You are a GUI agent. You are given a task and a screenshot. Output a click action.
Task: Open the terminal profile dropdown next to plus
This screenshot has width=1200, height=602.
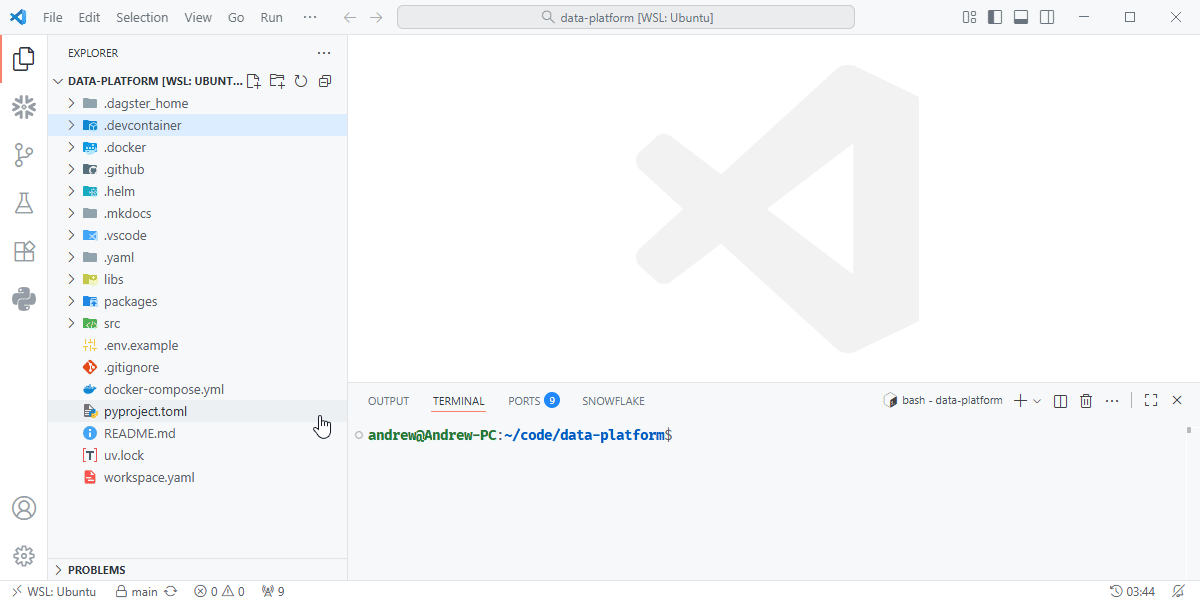tap(1036, 400)
